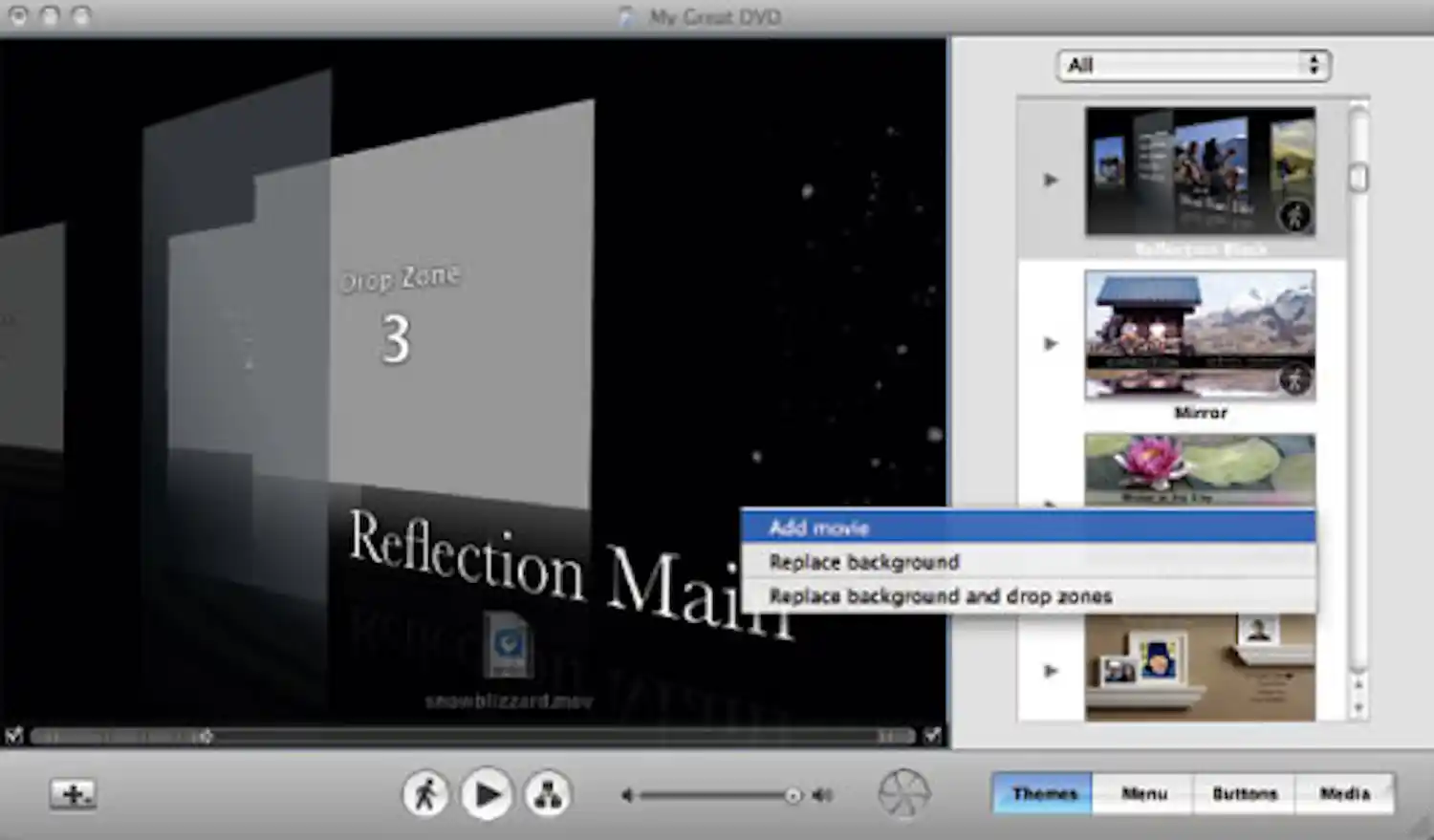Open the All themes dropdown menu
Screen dimensions: 1434x840
[x=1191, y=65]
